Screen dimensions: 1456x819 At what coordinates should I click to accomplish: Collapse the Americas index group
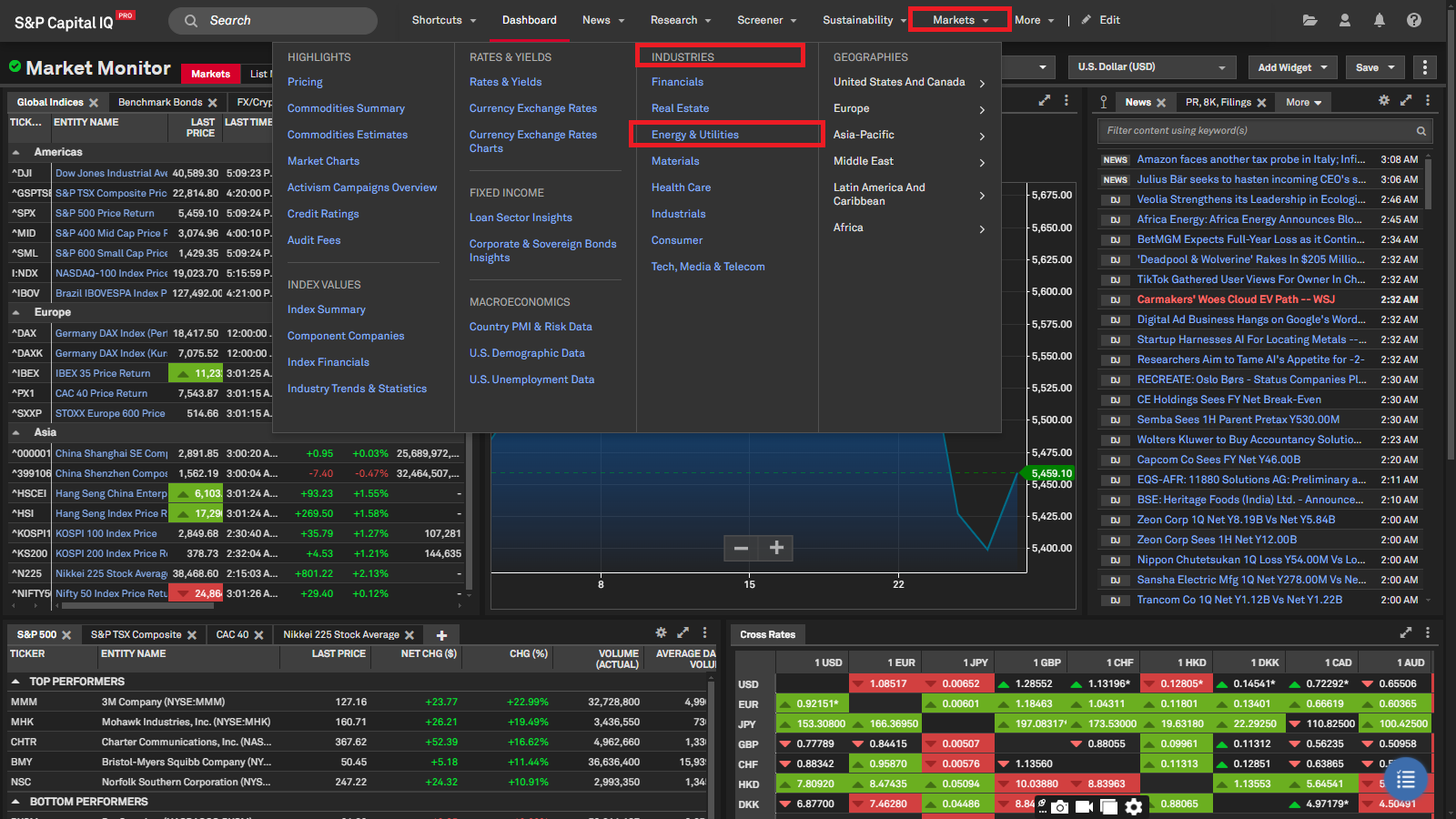click(16, 153)
